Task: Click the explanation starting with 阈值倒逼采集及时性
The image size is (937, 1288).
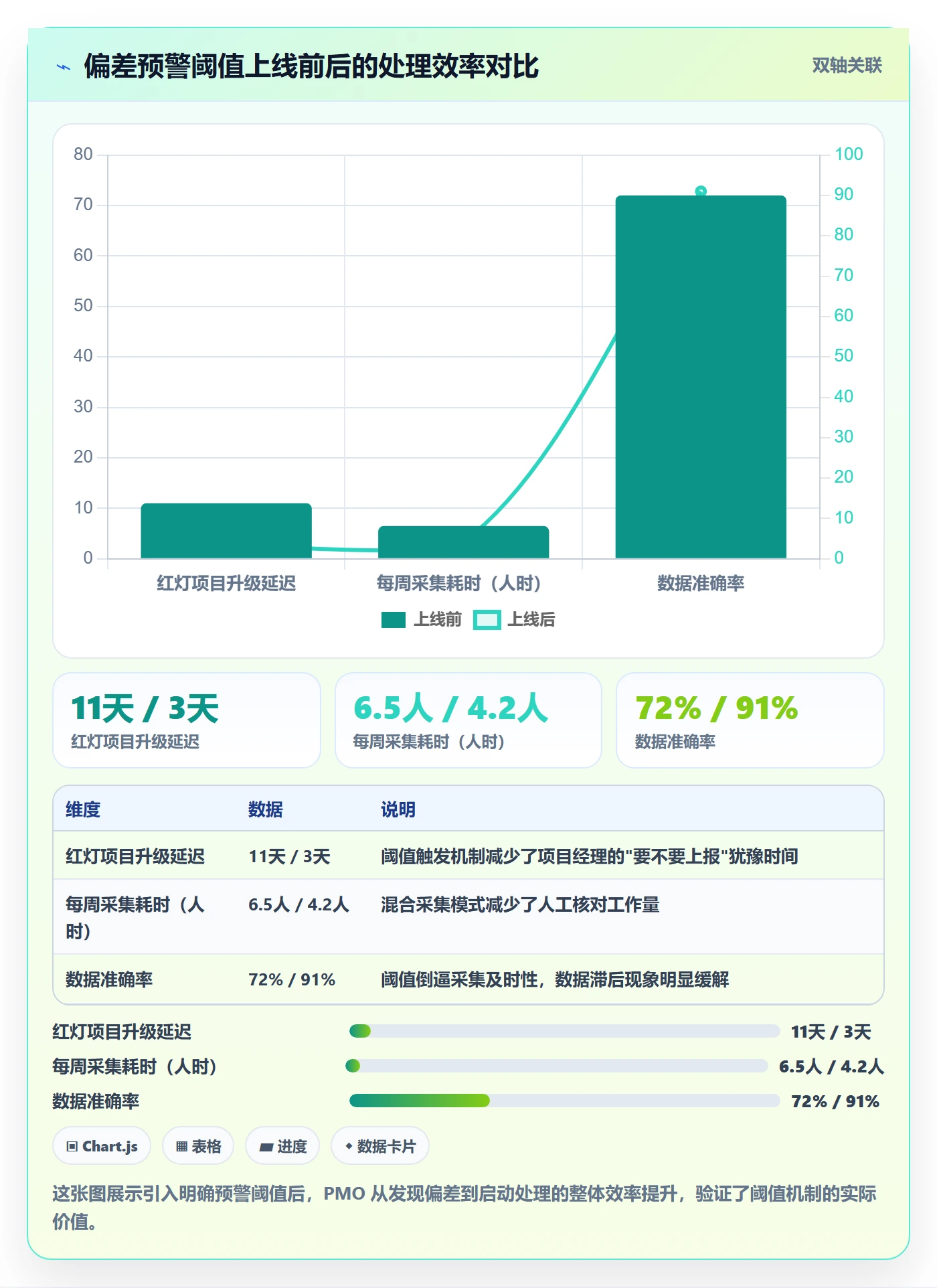Action: point(555,979)
